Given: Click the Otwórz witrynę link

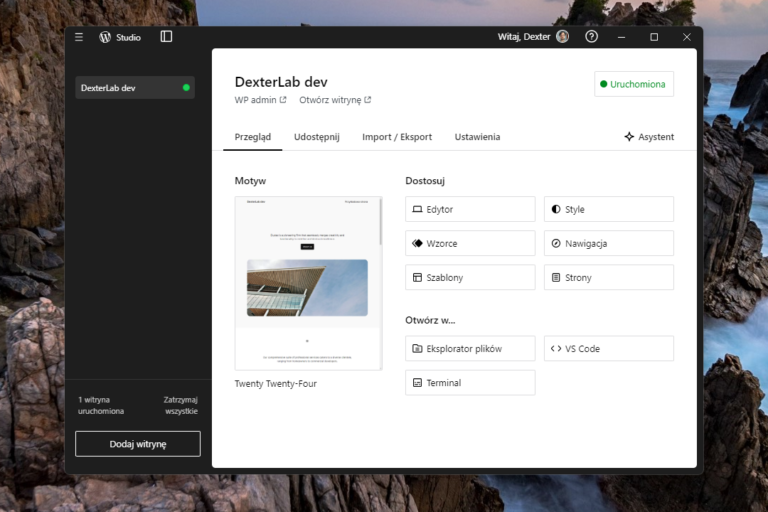Looking at the screenshot, I should click(x=335, y=99).
